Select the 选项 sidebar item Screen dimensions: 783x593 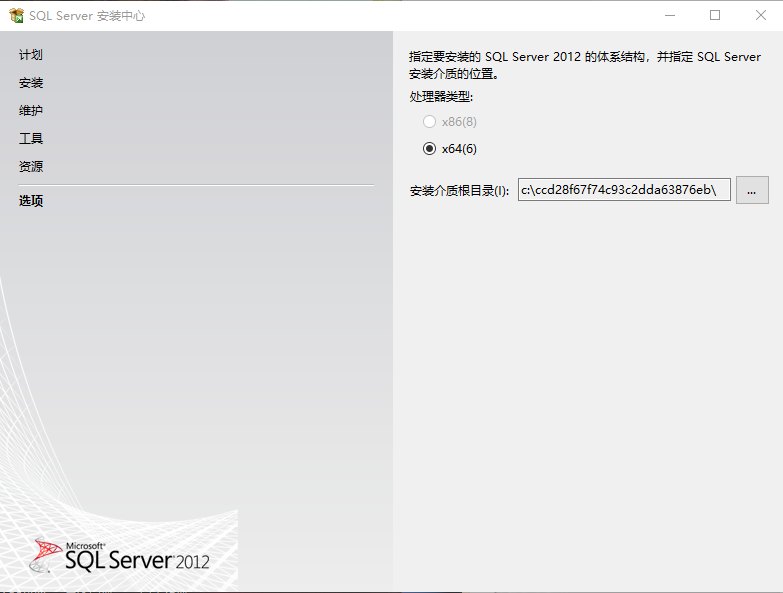tap(31, 201)
